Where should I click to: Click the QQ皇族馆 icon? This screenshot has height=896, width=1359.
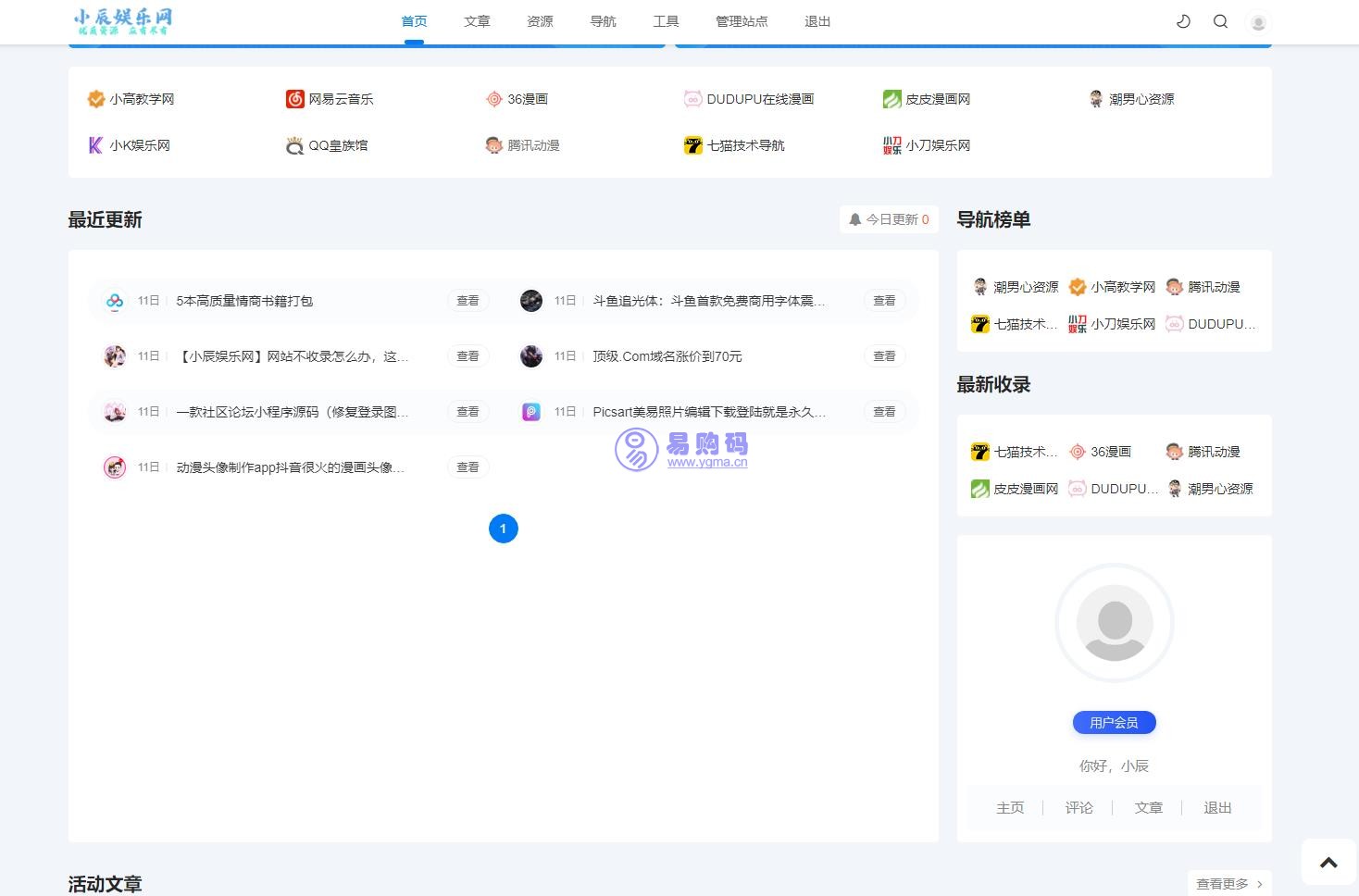coord(295,145)
